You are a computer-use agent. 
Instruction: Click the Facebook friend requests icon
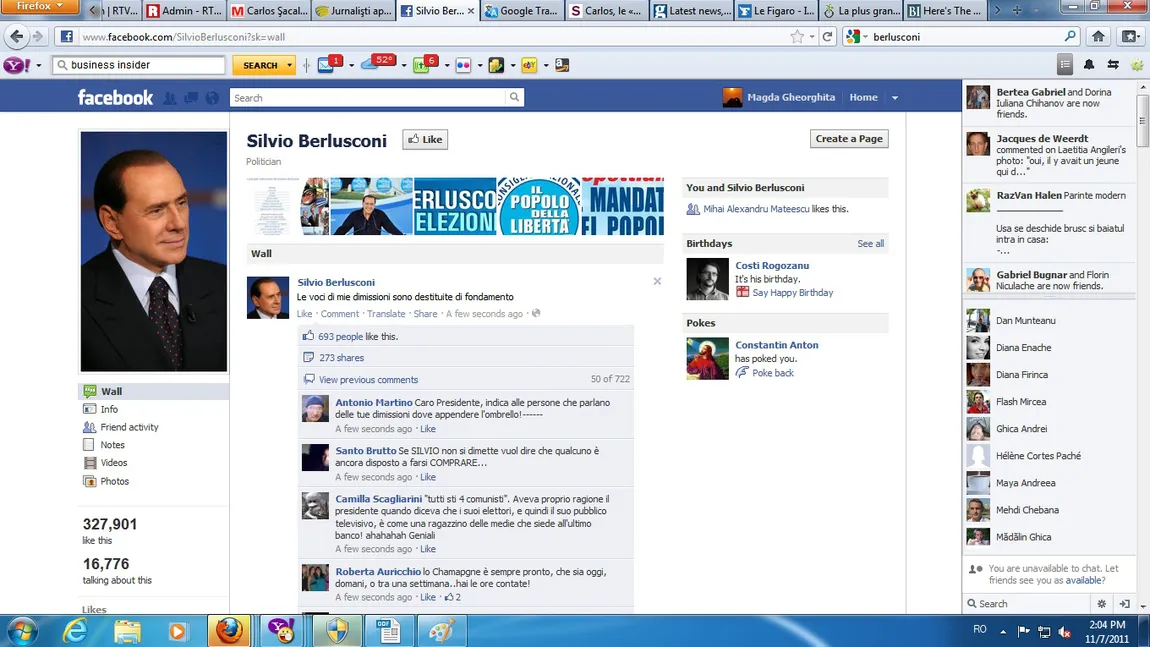click(170, 98)
